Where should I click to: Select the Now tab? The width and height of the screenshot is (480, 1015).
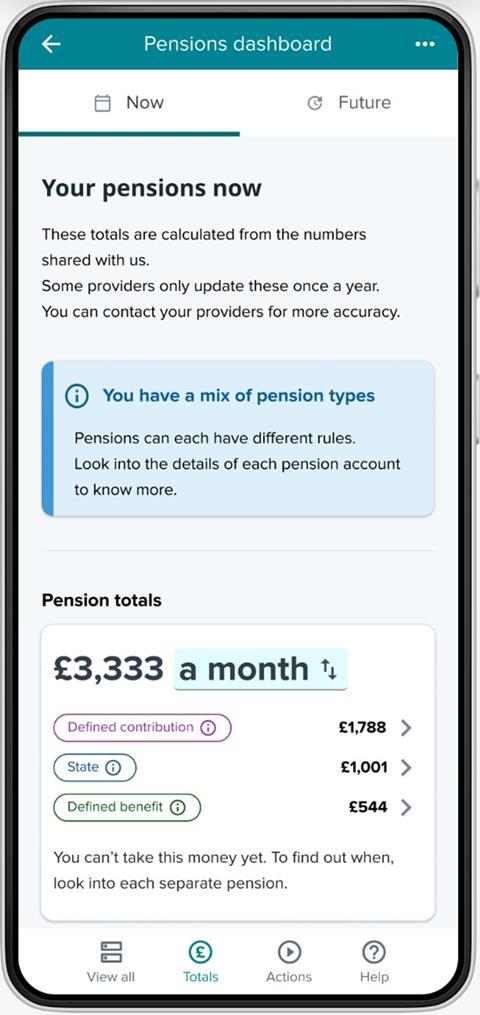[129, 103]
